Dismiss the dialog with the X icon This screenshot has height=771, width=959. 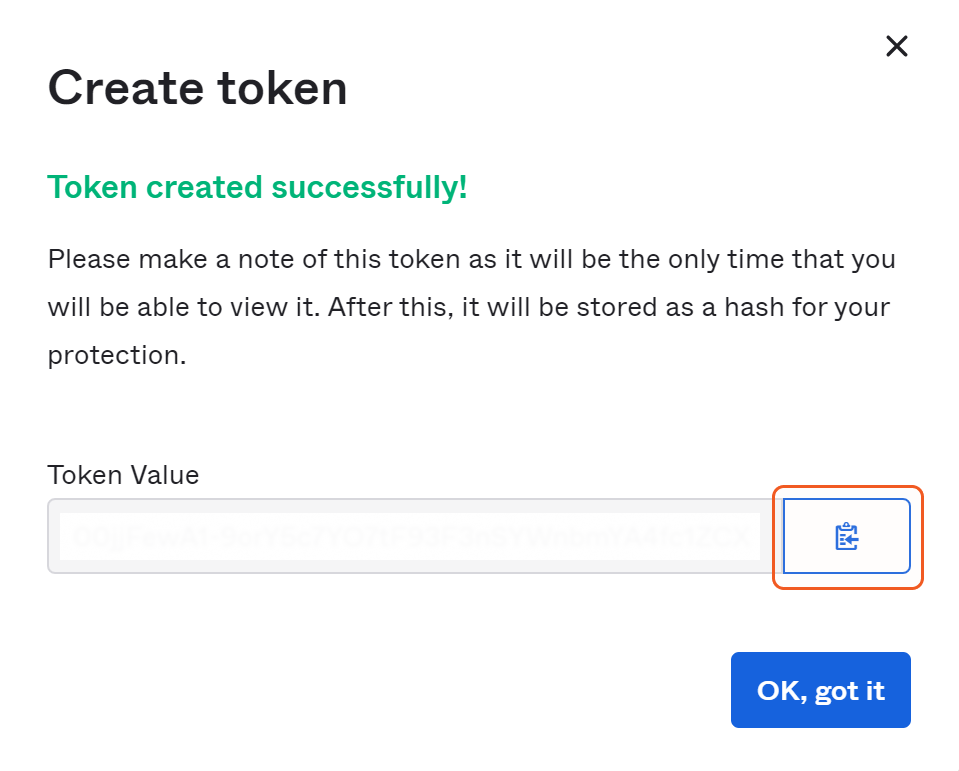point(897,46)
